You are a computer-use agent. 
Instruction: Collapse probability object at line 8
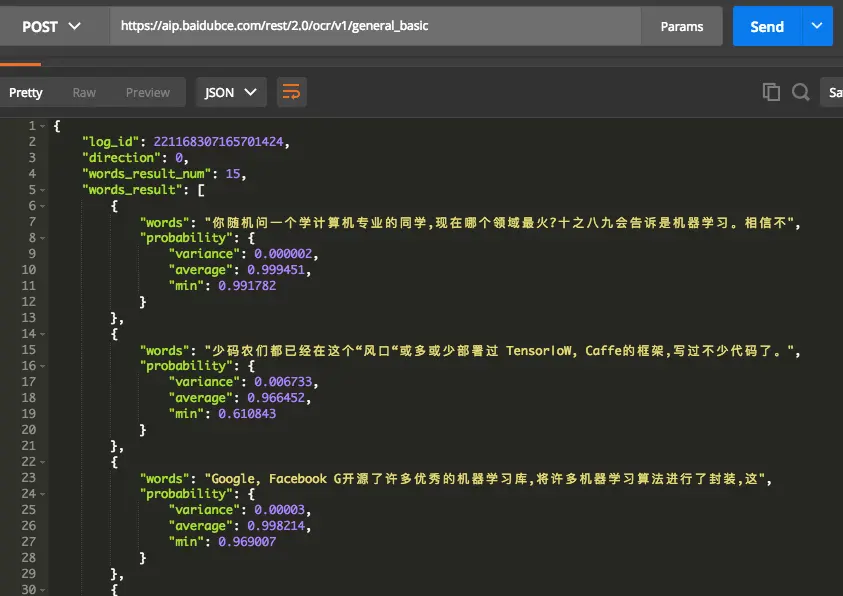point(43,238)
